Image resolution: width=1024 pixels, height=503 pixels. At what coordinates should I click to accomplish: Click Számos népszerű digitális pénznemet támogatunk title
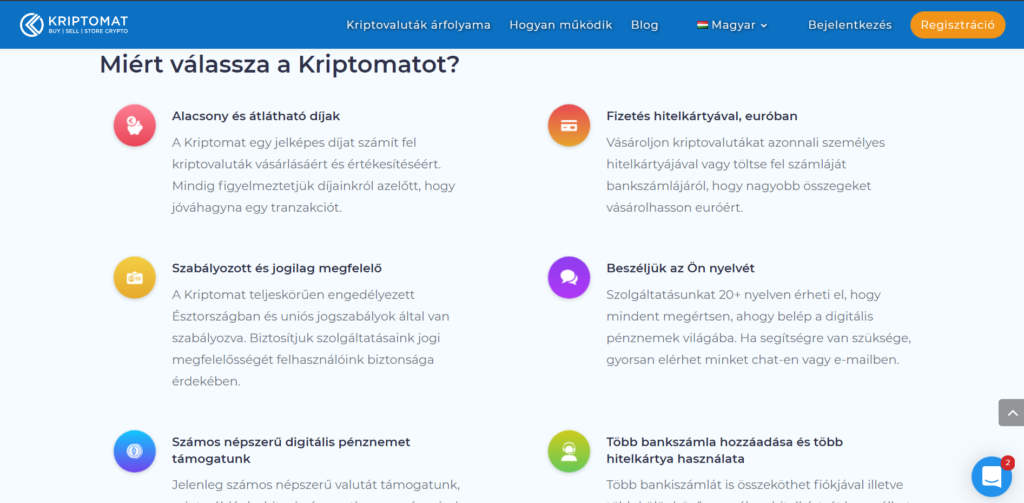[x=291, y=451]
